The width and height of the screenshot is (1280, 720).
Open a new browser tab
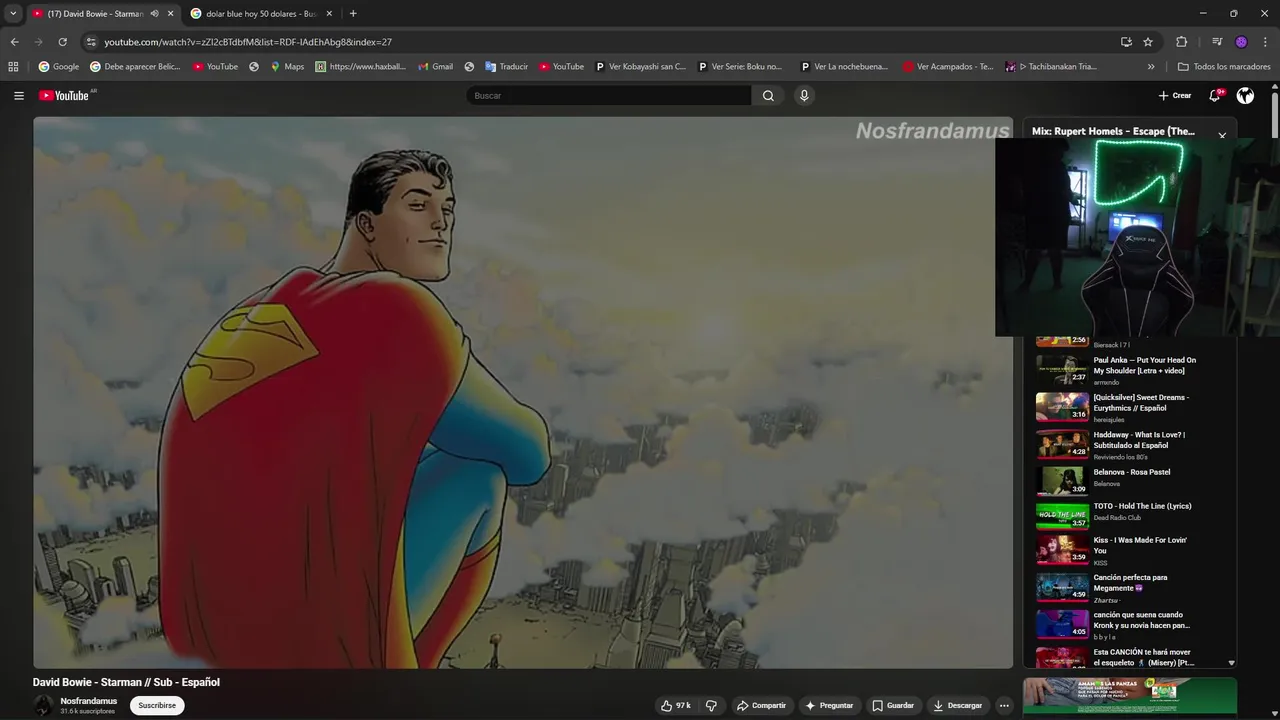353,14
